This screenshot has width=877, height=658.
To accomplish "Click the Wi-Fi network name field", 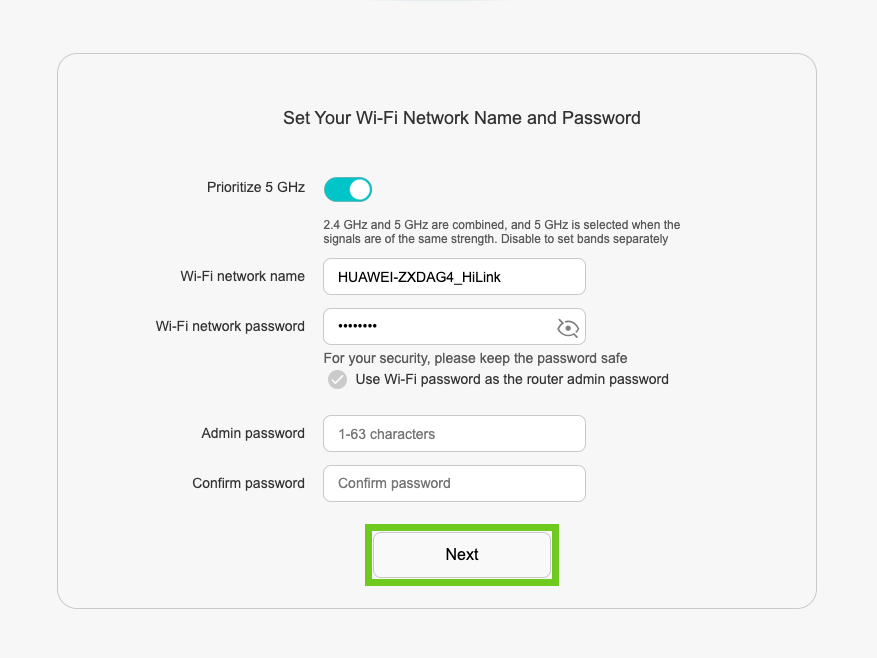I will pyautogui.click(x=454, y=277).
